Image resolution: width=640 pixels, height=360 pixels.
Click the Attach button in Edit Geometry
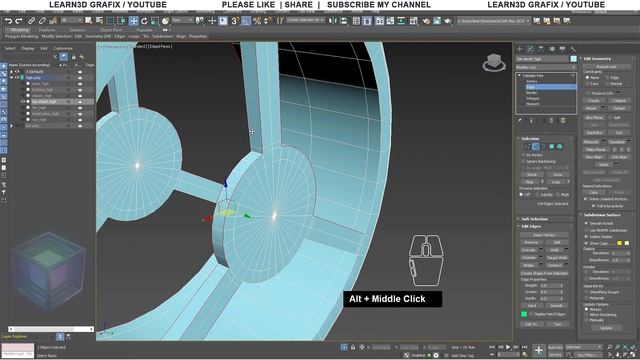(591, 108)
